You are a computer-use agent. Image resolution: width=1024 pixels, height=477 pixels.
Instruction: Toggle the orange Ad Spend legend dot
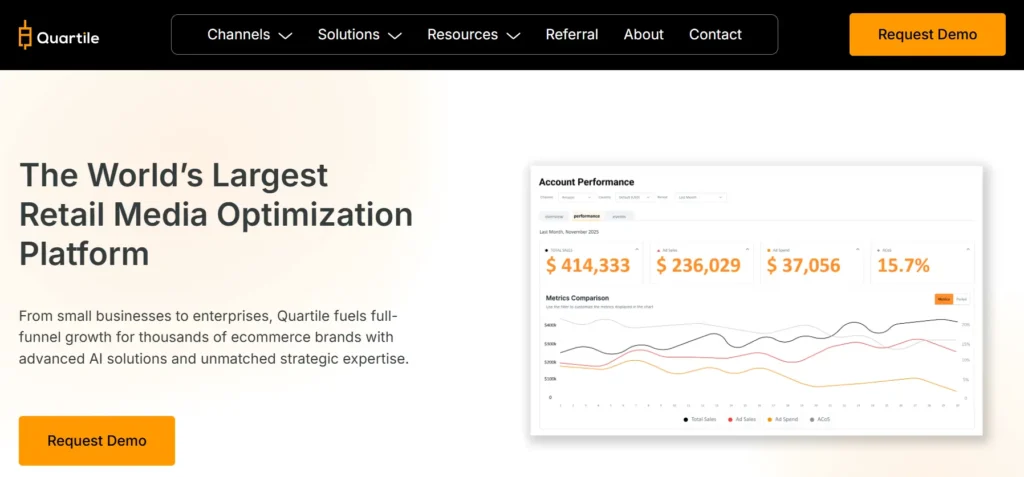coord(769,419)
